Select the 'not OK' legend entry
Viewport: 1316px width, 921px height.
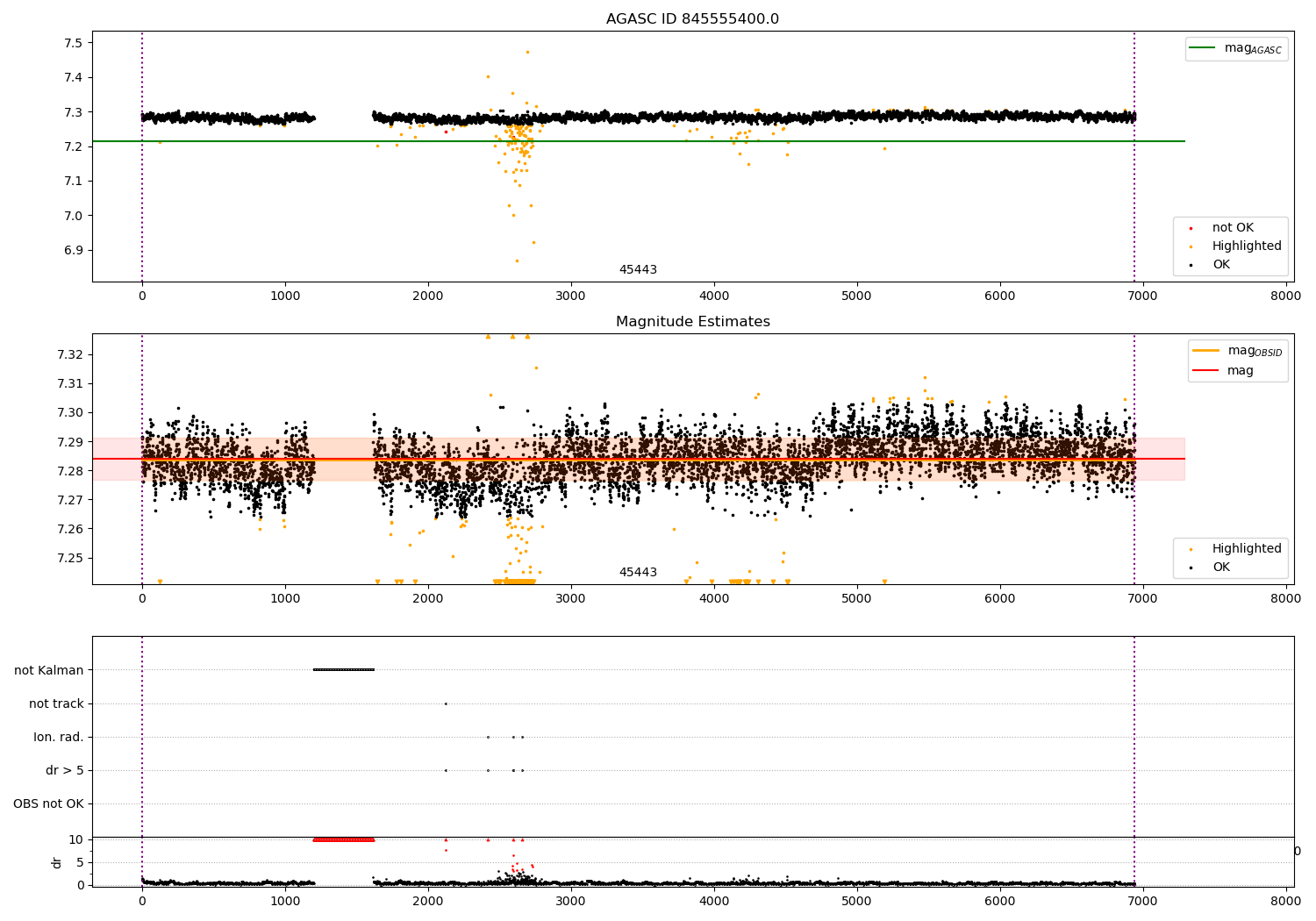(x=1233, y=228)
